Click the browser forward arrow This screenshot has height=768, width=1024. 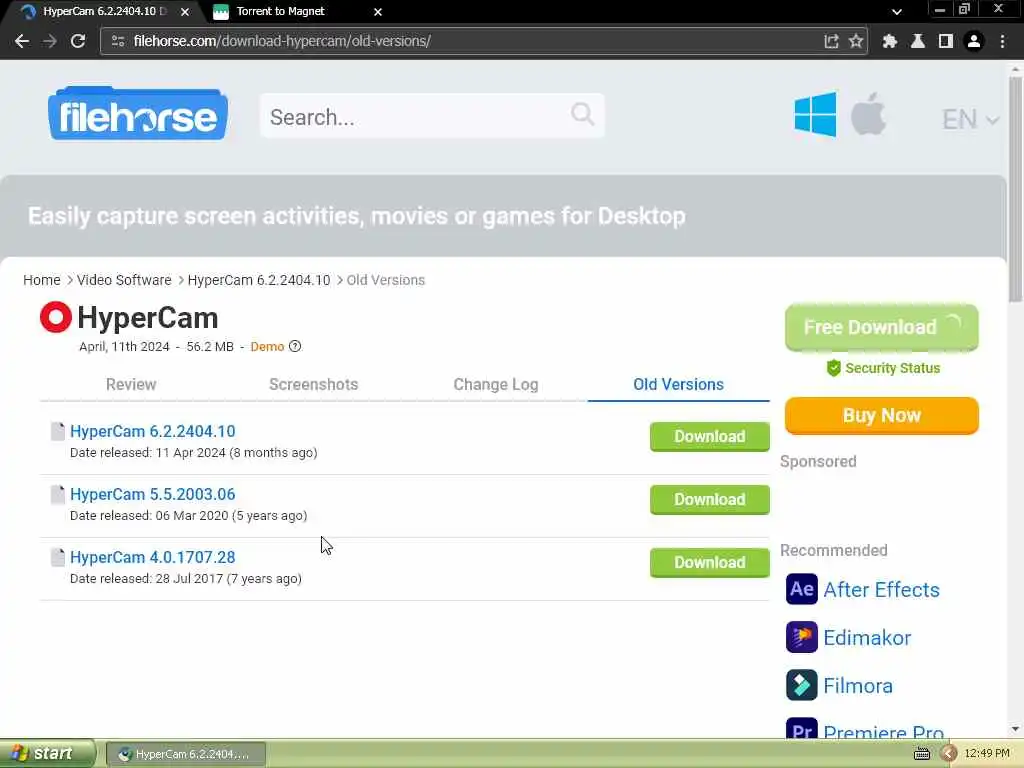pyautogui.click(x=50, y=41)
